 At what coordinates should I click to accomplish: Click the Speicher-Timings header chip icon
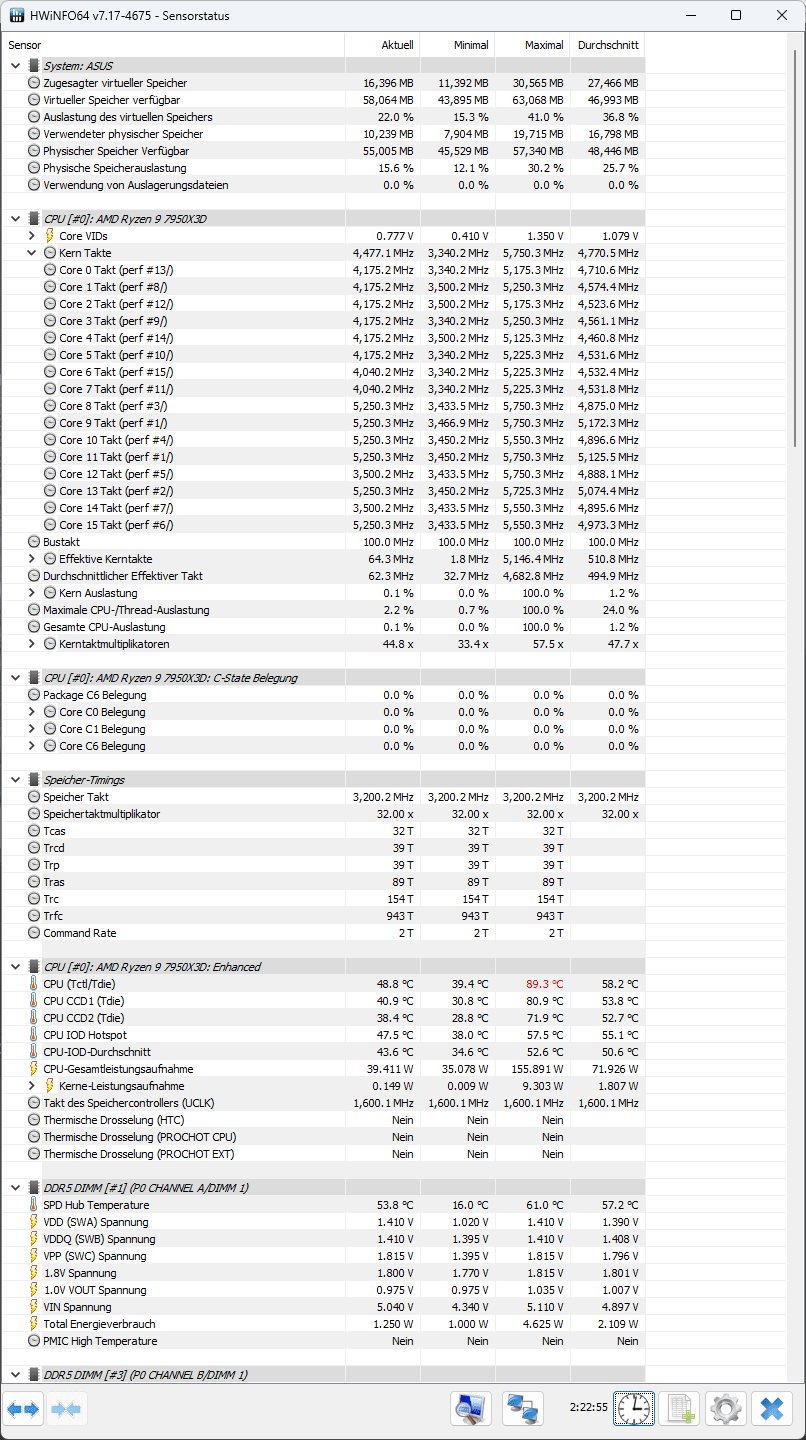pos(34,780)
